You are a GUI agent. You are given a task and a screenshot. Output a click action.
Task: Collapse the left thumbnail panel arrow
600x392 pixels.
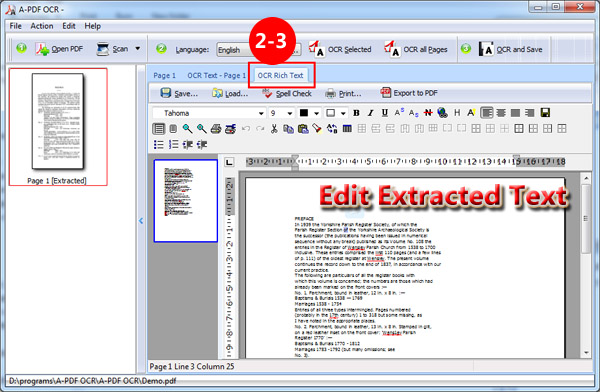tap(141, 221)
